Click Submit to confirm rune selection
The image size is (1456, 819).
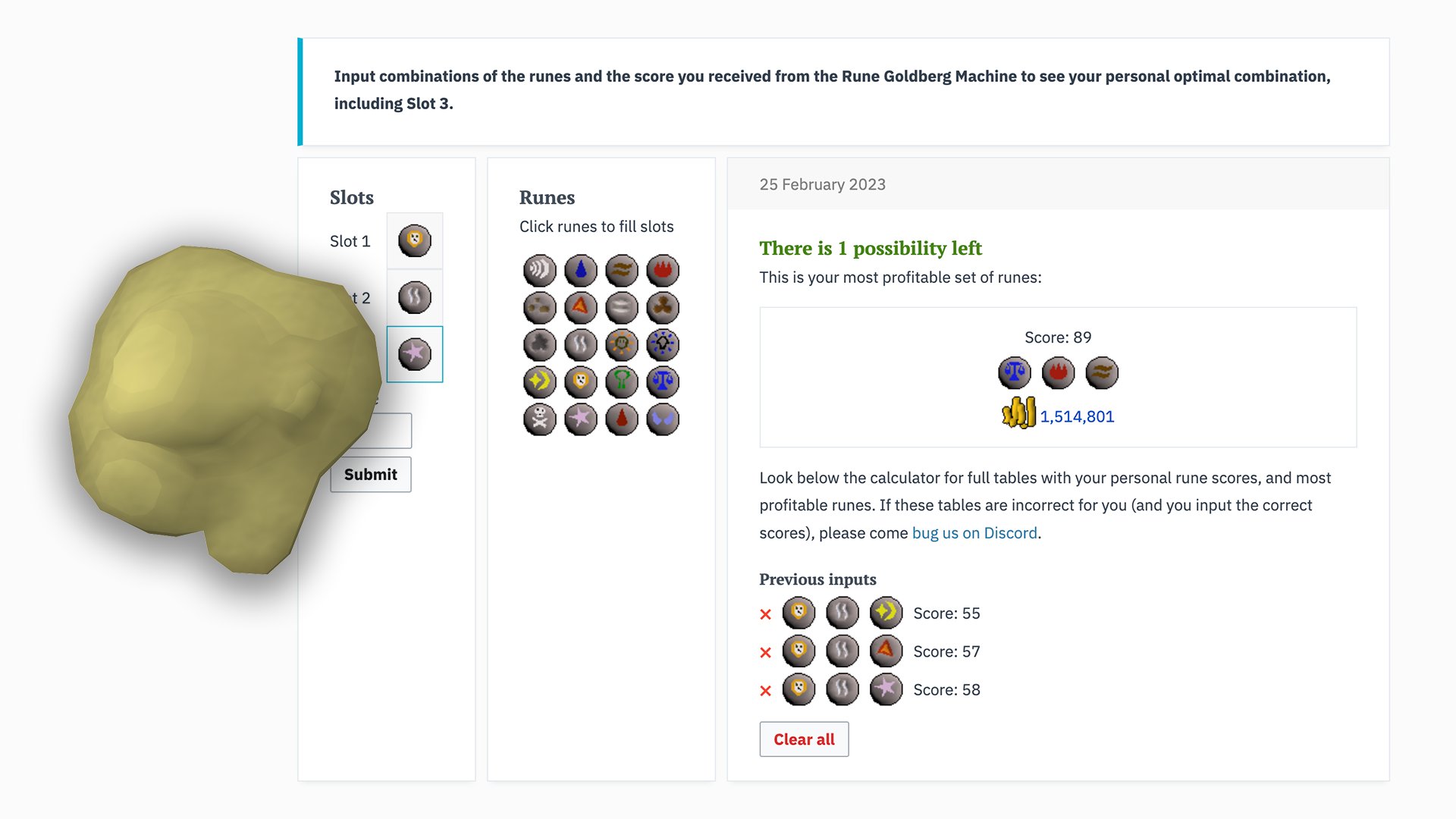pyautogui.click(x=371, y=474)
